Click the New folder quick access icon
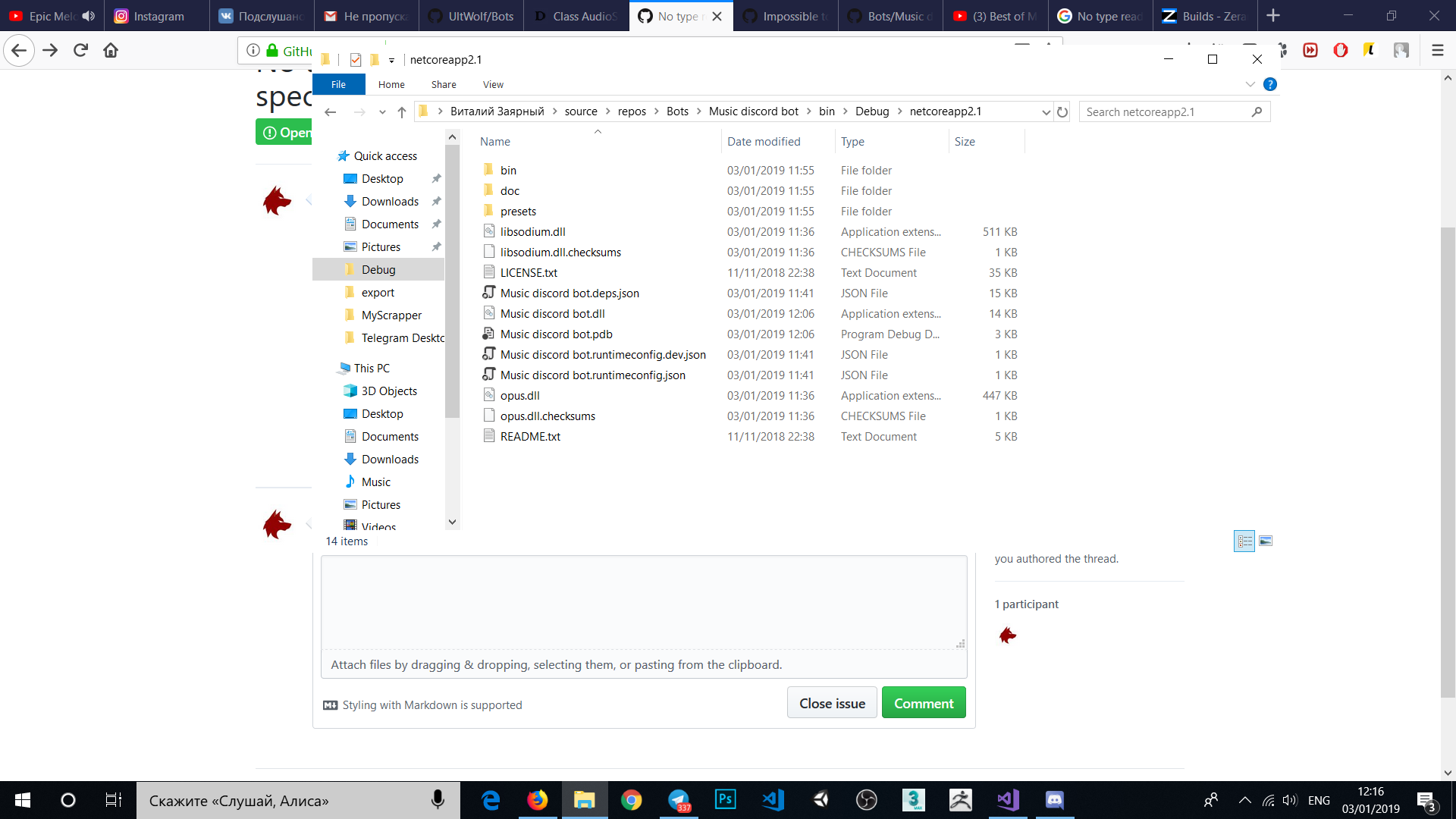 tap(375, 60)
